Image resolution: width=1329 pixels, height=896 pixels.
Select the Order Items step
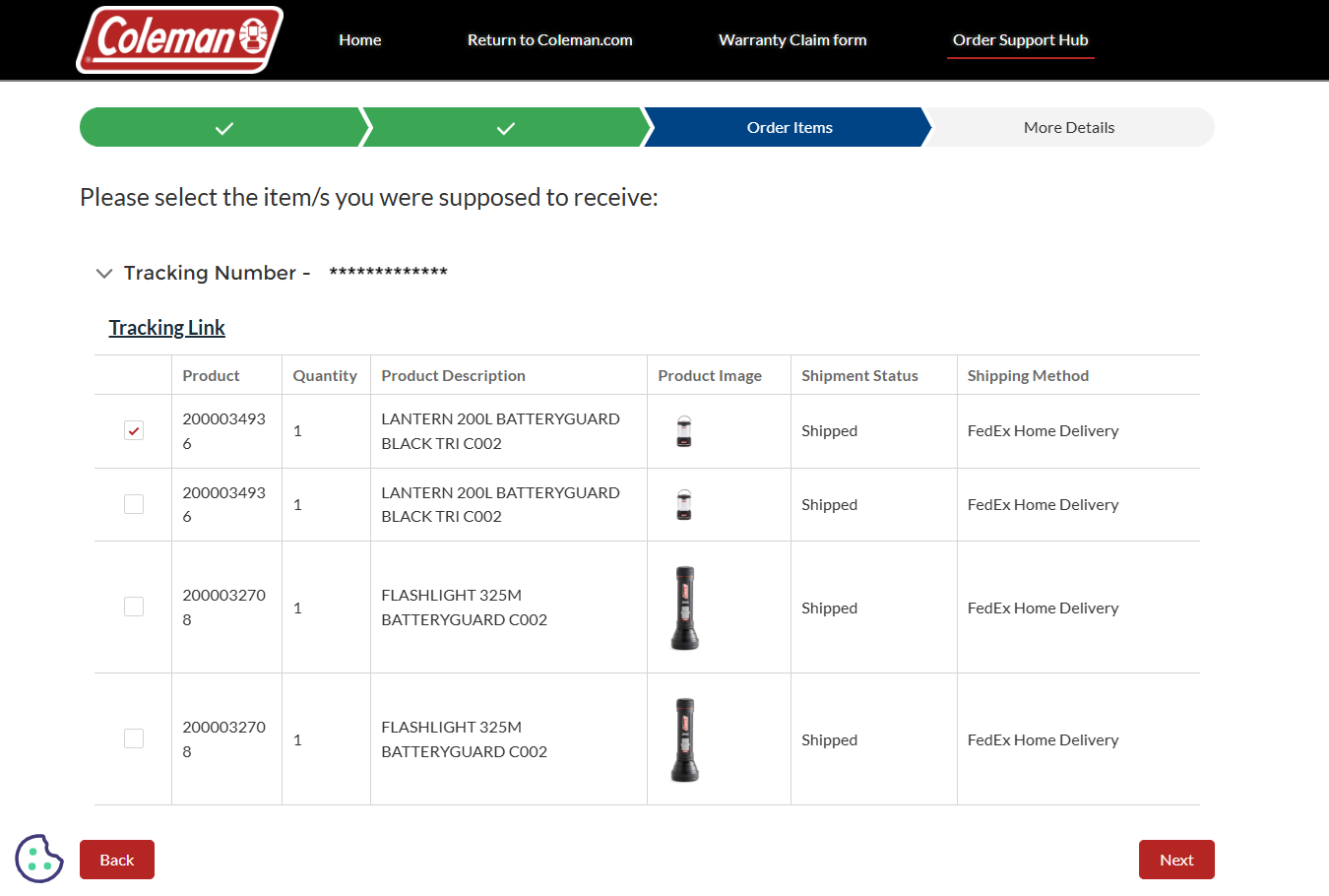click(790, 127)
